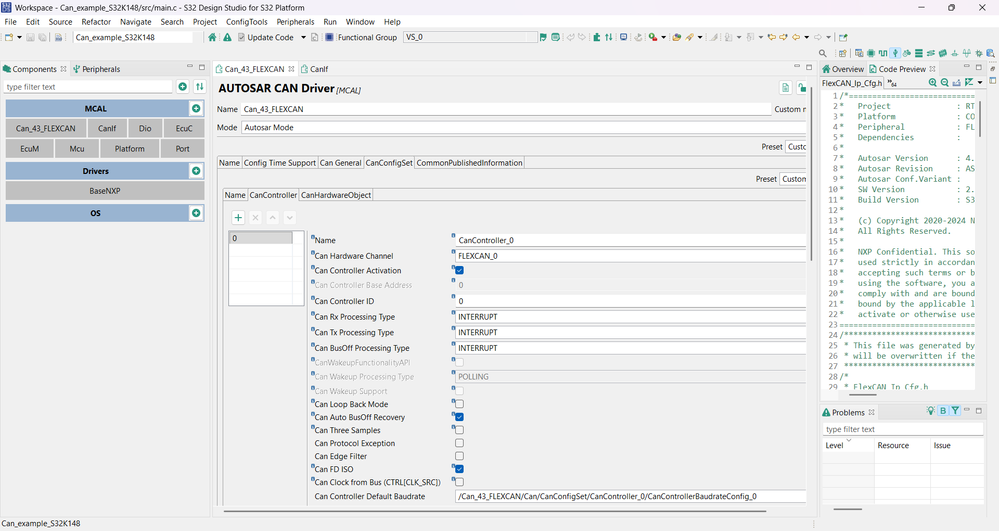The width and height of the screenshot is (999, 531).
Task: Add a new MCAL component
Action: point(196,108)
